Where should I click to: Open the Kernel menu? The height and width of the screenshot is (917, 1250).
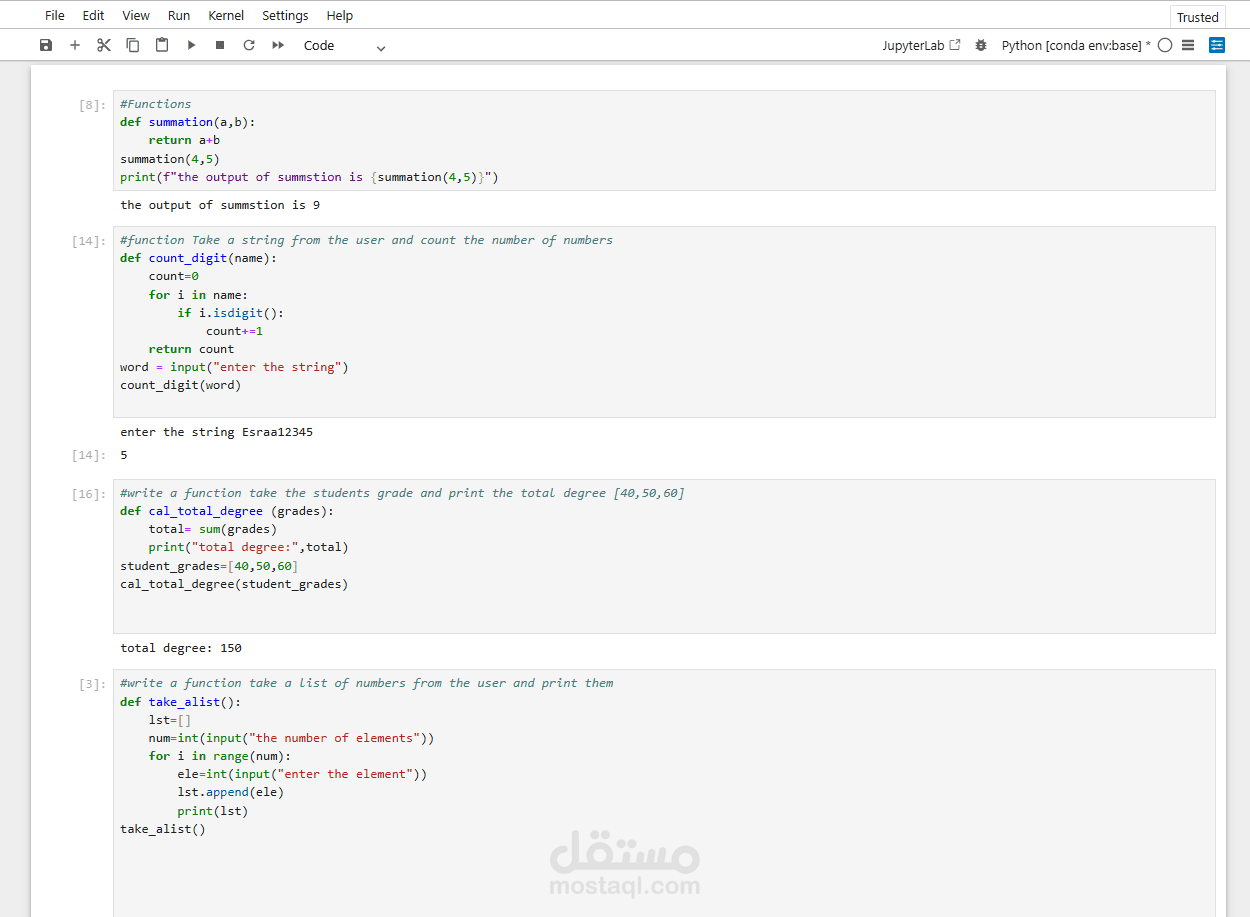tap(226, 15)
